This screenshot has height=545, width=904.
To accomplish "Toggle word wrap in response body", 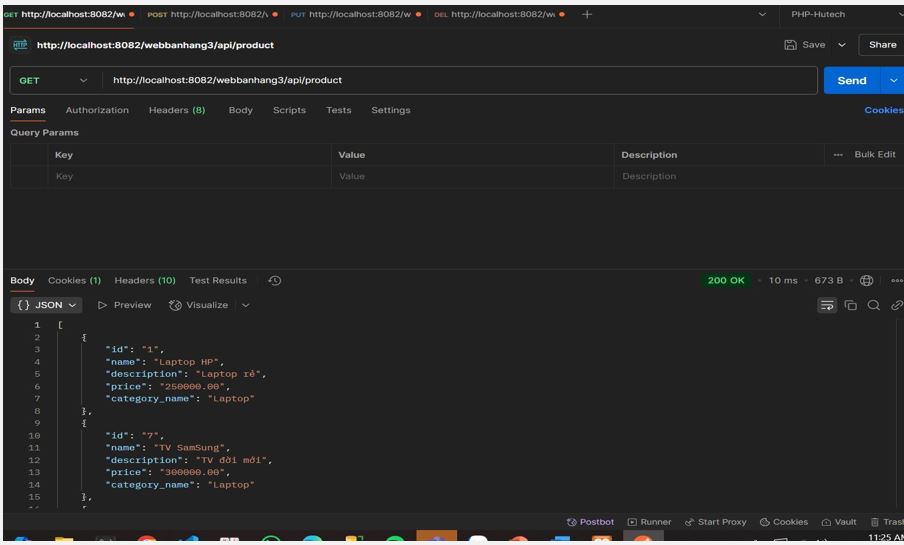I will click(x=827, y=305).
